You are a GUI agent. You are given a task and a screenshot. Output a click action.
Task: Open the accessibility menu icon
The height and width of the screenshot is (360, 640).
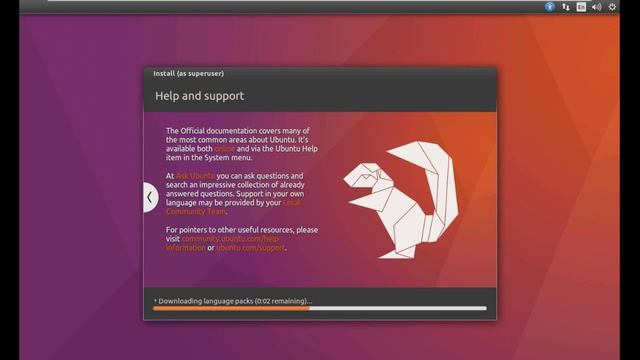coord(549,7)
